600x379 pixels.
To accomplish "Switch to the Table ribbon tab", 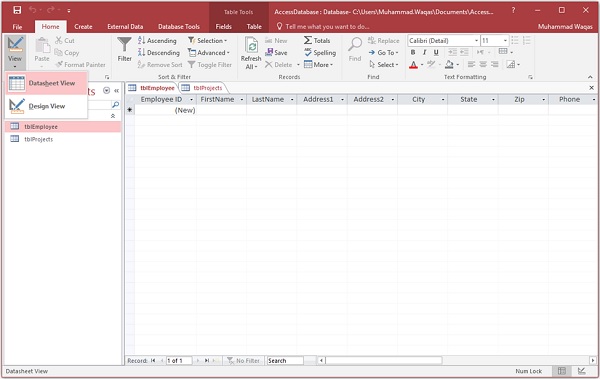I will (254, 26).
